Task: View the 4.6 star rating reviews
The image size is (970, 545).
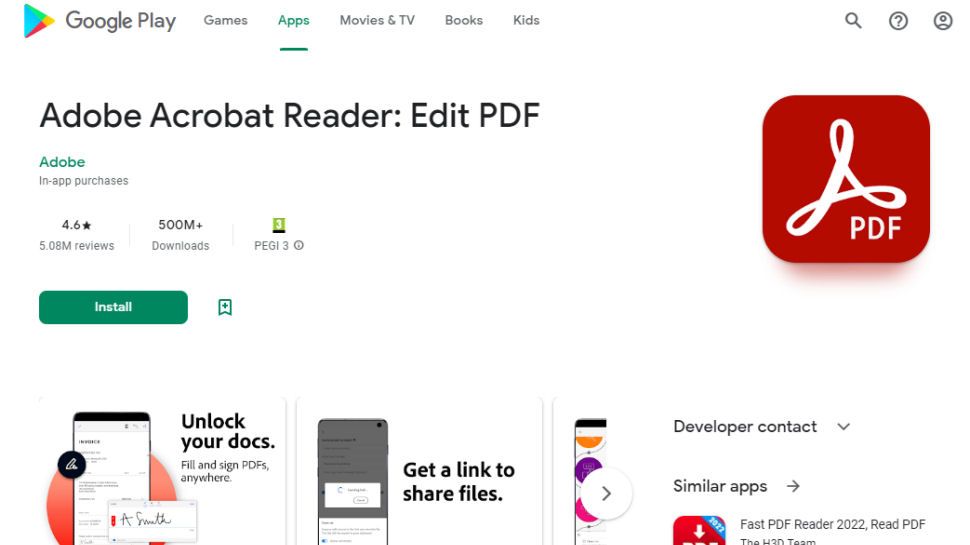Action: pyautogui.click(x=77, y=234)
